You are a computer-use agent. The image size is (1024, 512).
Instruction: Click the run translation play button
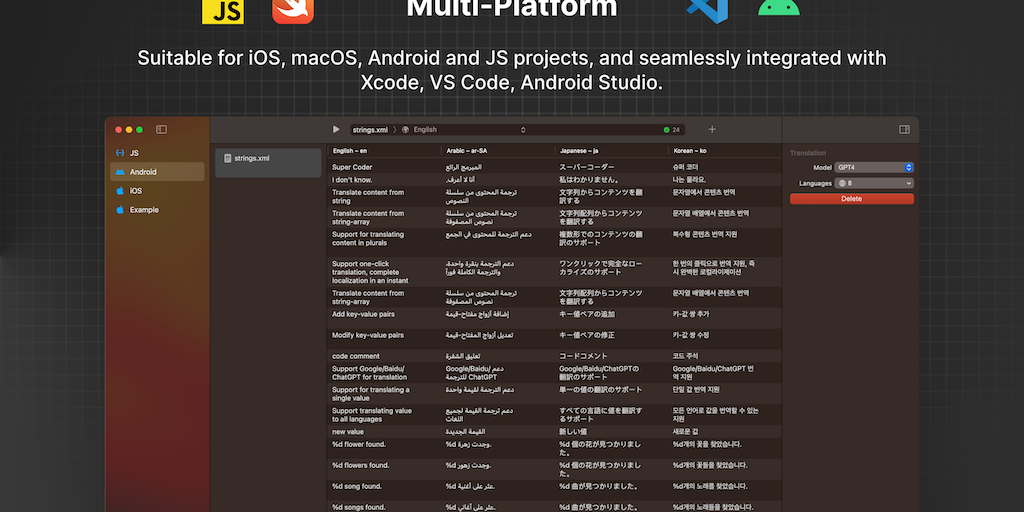pos(336,130)
